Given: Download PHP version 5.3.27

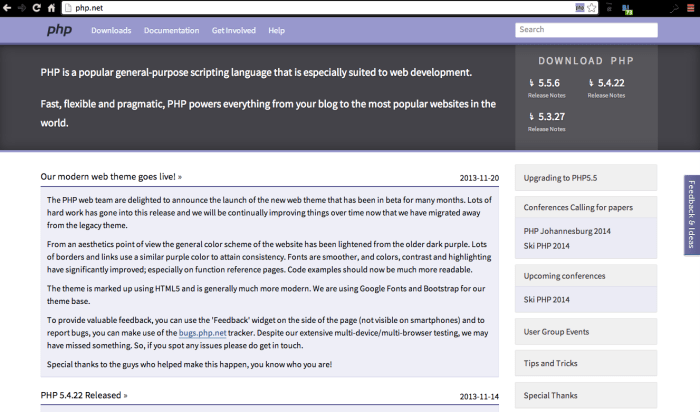Looking at the screenshot, I should 551,117.
